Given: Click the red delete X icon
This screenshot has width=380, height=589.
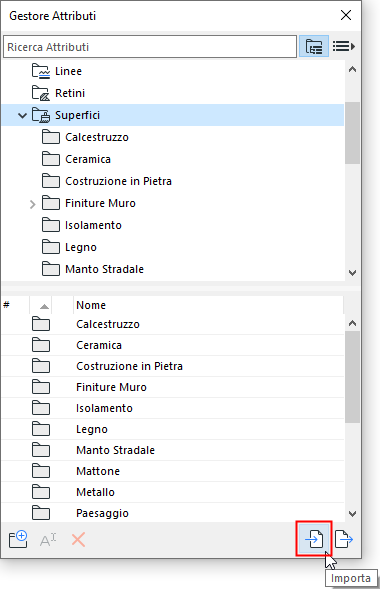Looking at the screenshot, I should 78,540.
